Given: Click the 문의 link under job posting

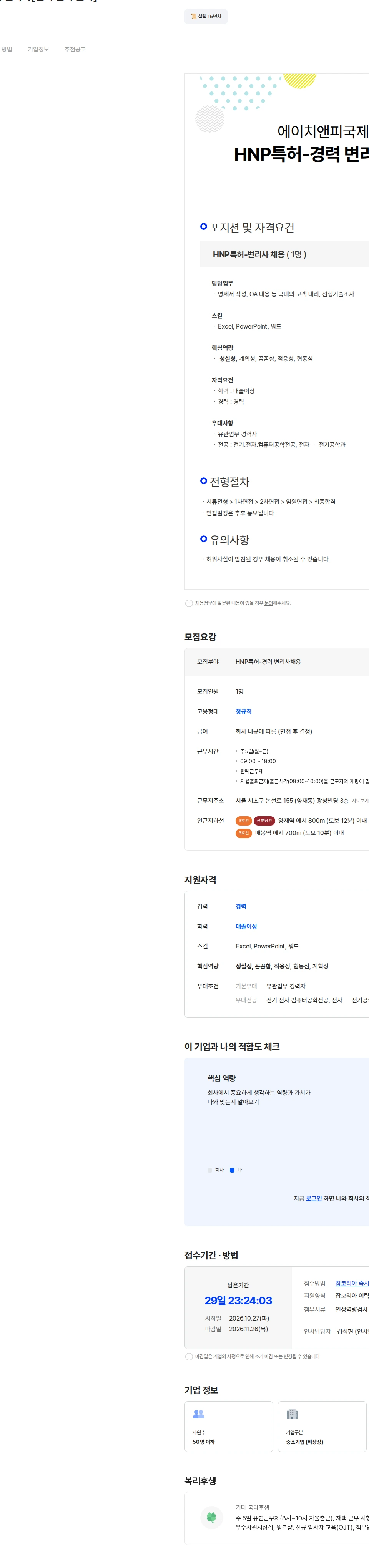Looking at the screenshot, I should 269,603.
